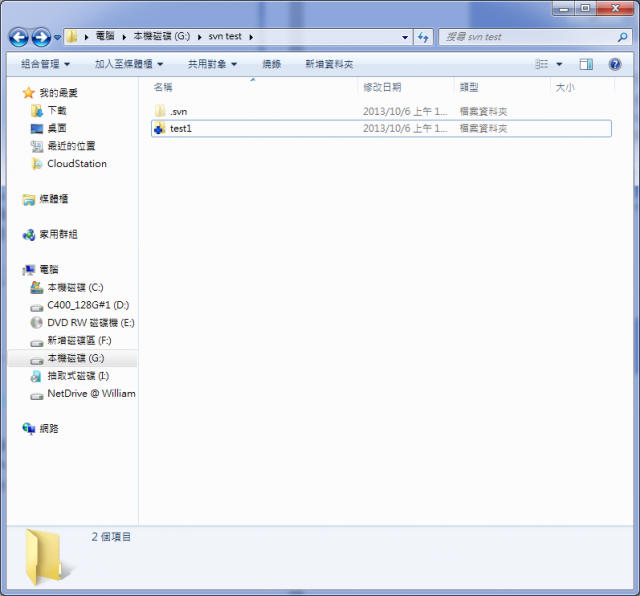The width and height of the screenshot is (640, 596).
Task: Open 桌面 in favorites
Action: [x=57, y=128]
